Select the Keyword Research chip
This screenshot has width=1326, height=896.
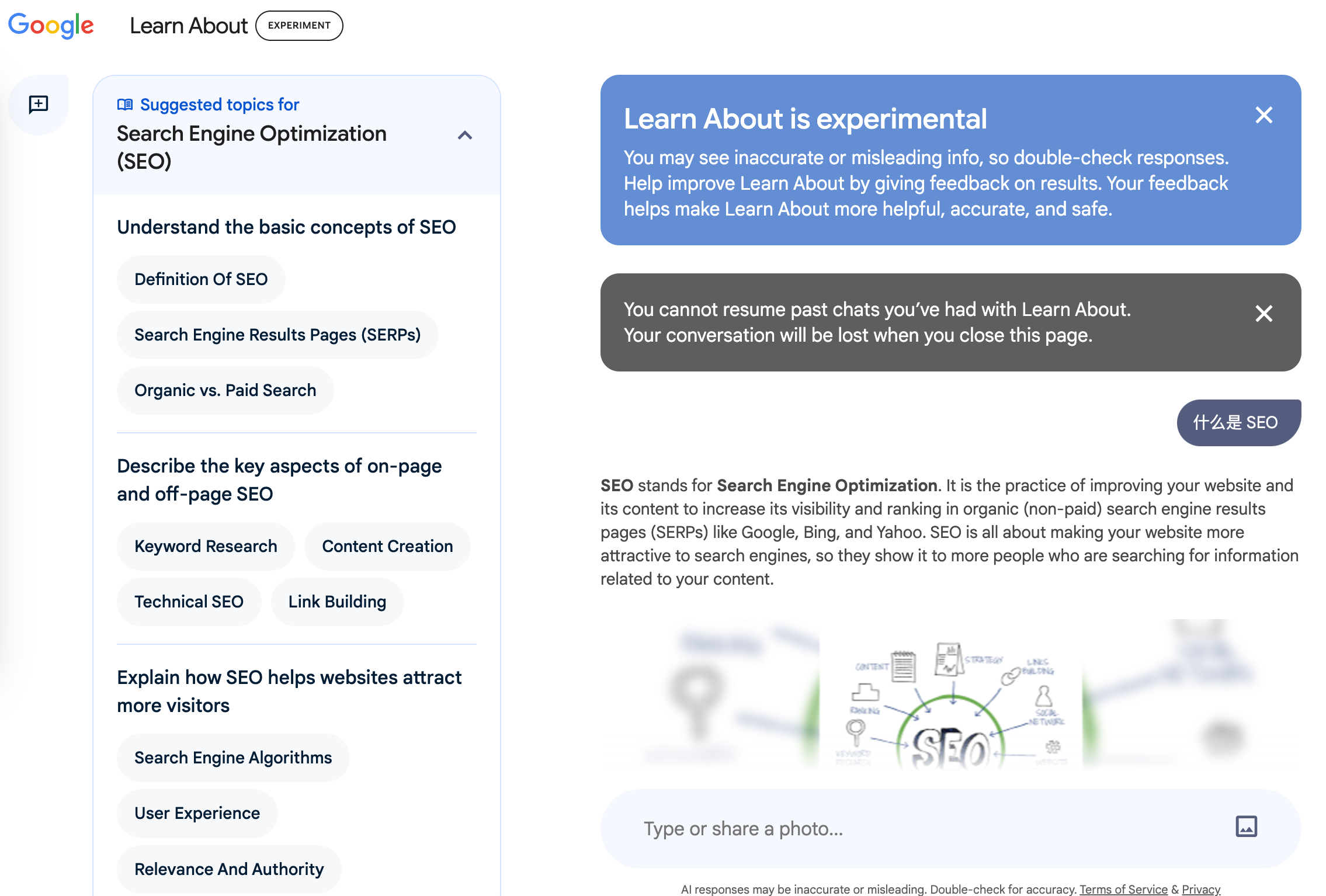coord(206,546)
